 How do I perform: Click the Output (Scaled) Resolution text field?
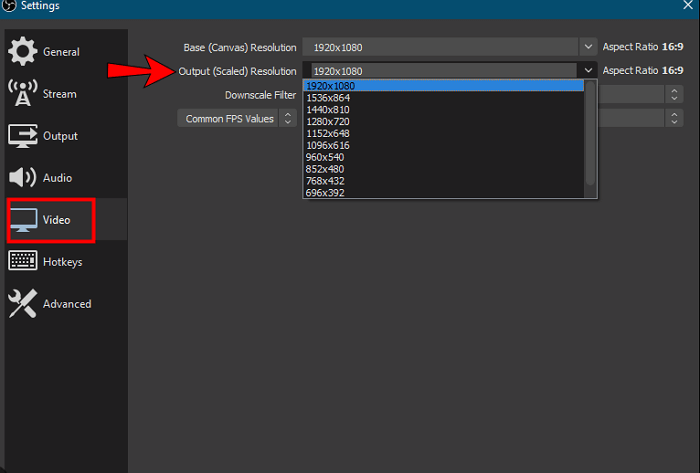(x=440, y=71)
